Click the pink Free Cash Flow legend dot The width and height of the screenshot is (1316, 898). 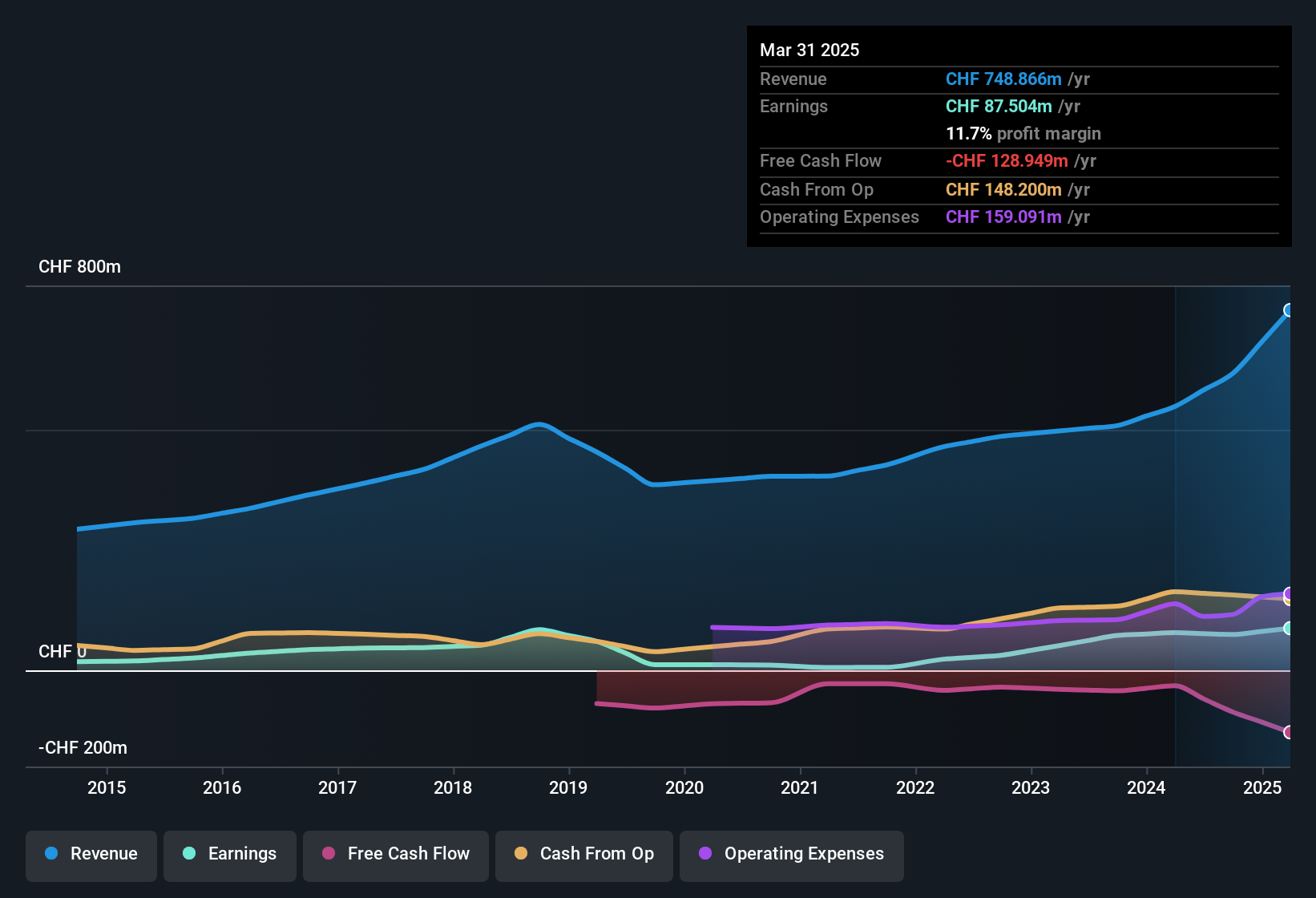pos(328,854)
